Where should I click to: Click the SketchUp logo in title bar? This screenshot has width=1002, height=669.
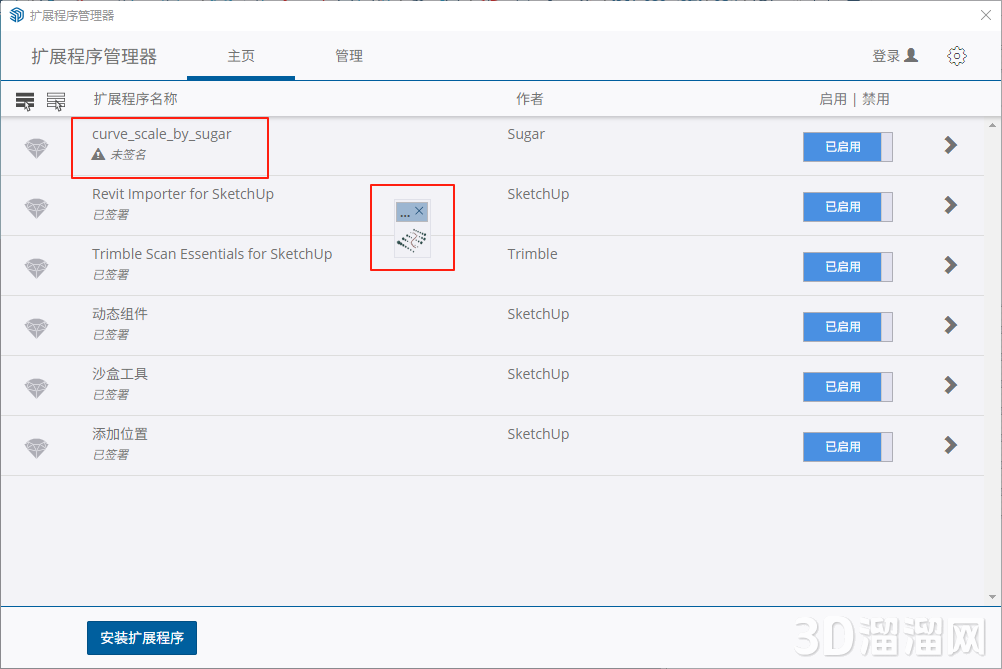(17, 15)
